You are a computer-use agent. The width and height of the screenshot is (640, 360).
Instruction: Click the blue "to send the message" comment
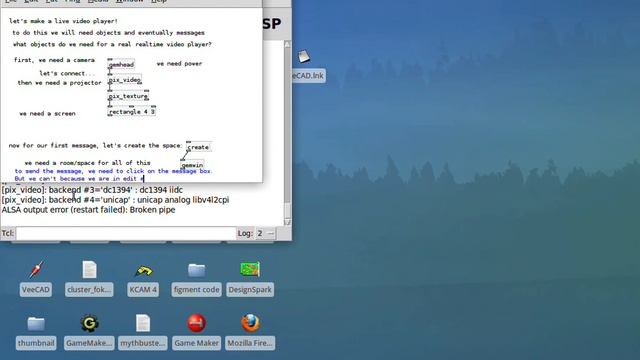click(x=113, y=171)
